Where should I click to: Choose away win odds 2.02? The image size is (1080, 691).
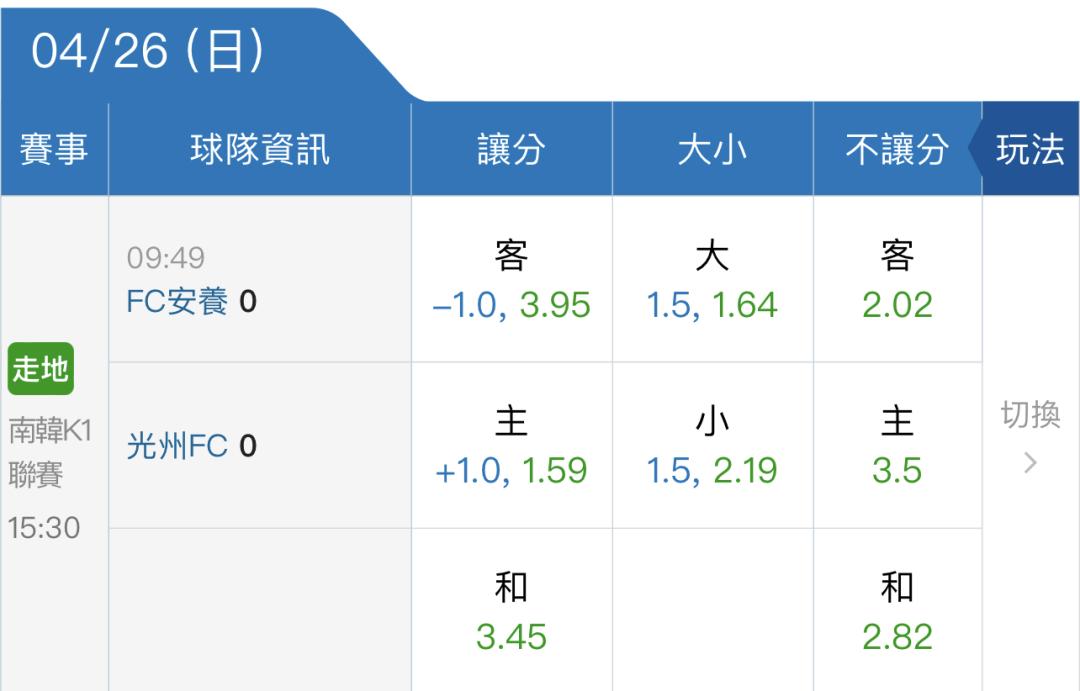897,281
